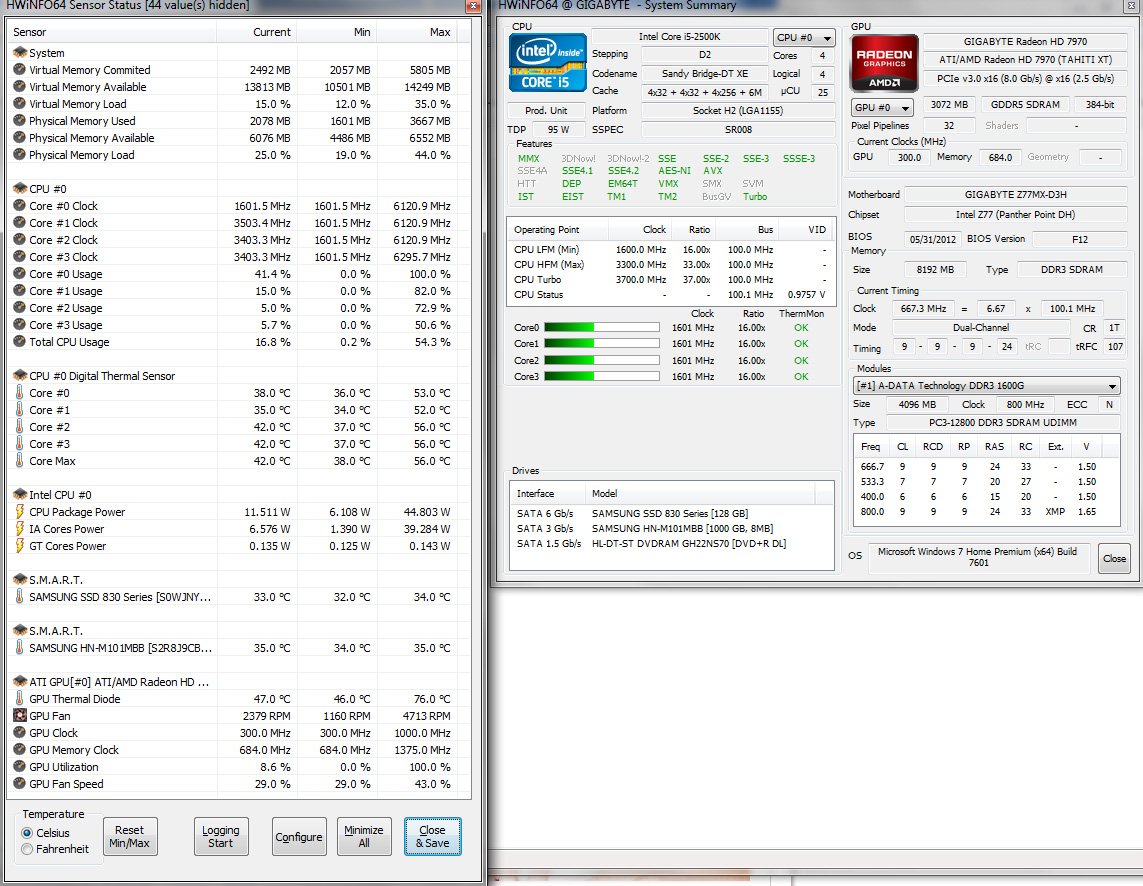Open the CPU #0 selector dropdown
This screenshot has height=886, width=1143.
tap(803, 37)
